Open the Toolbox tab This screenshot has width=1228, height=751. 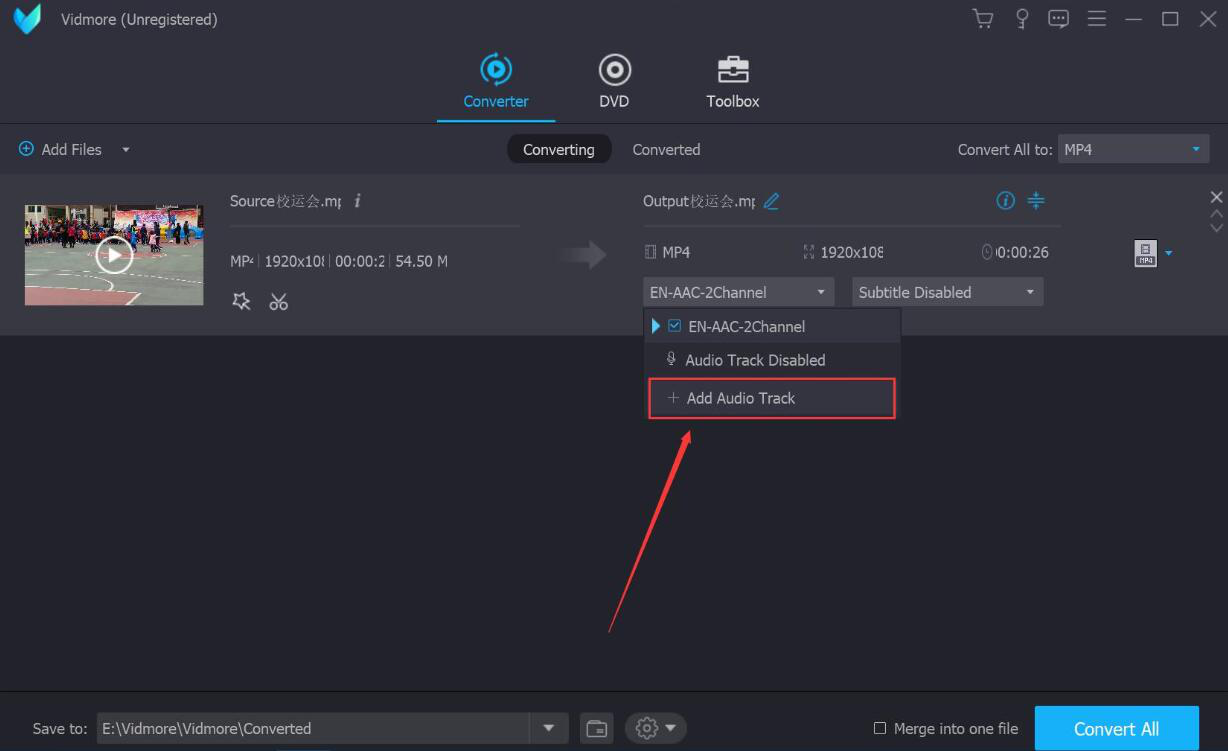(x=733, y=83)
